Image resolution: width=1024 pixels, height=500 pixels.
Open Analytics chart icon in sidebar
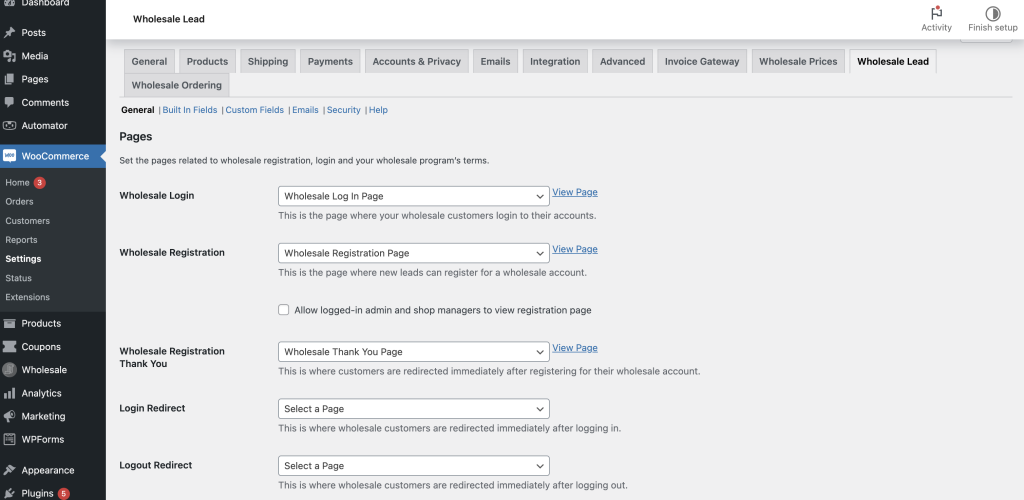pyautogui.click(x=10, y=393)
